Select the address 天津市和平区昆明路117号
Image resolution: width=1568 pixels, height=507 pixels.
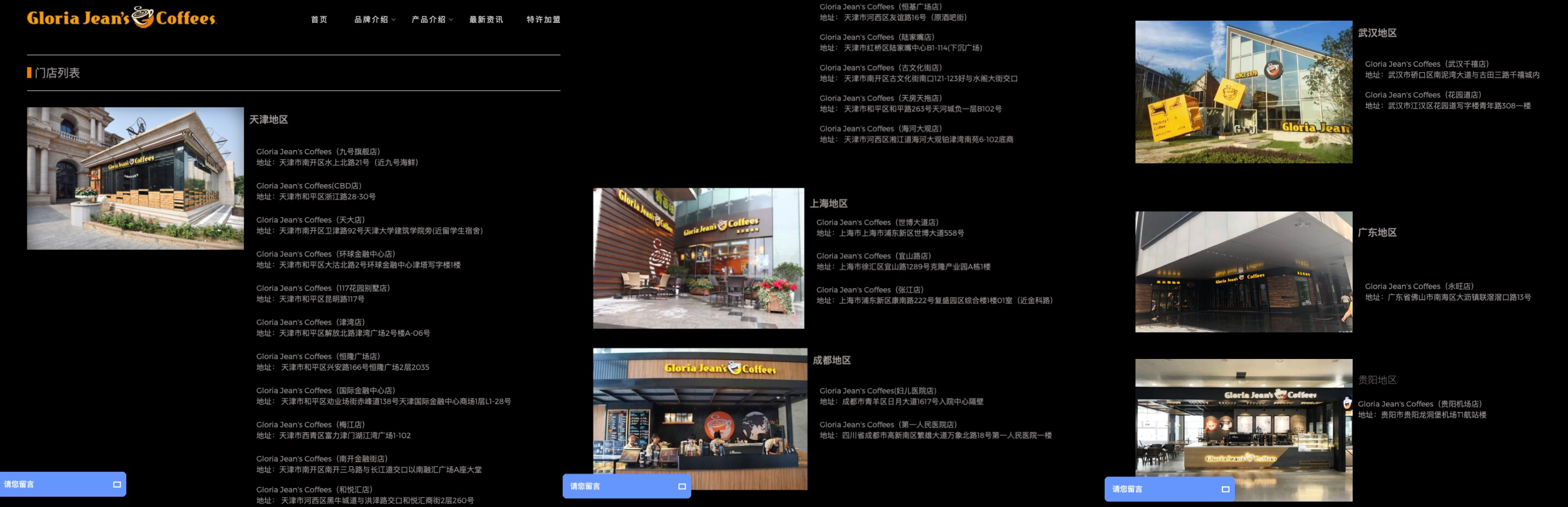pos(322,299)
